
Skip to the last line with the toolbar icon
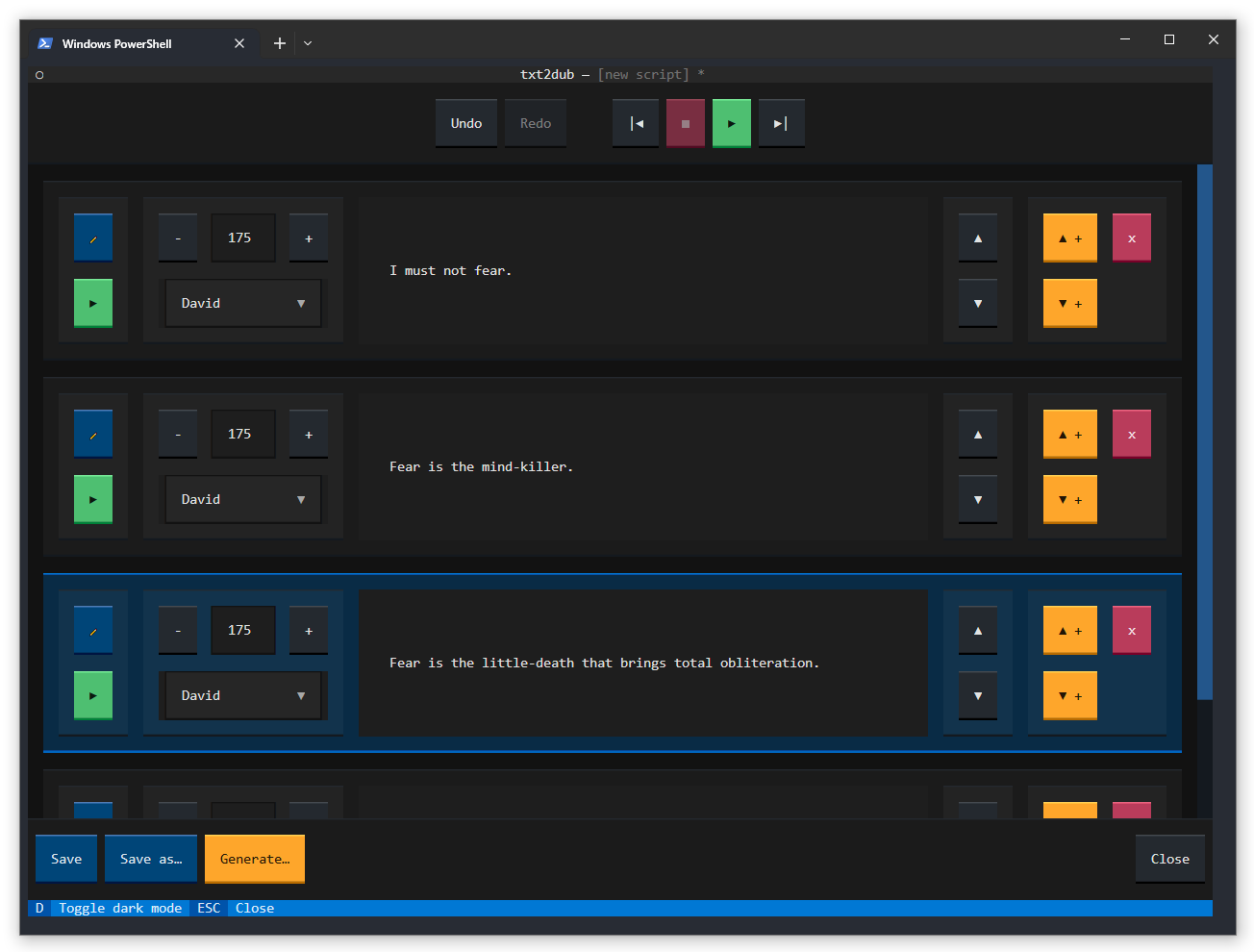coord(782,122)
